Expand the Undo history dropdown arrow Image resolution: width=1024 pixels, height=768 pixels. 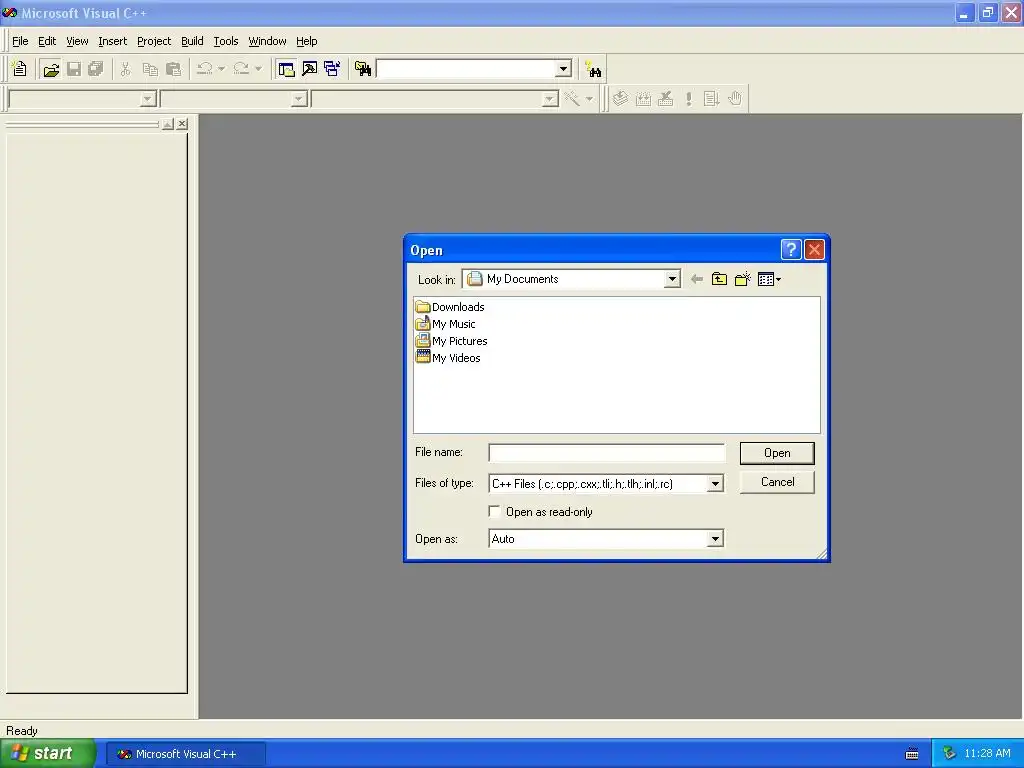[x=221, y=69]
